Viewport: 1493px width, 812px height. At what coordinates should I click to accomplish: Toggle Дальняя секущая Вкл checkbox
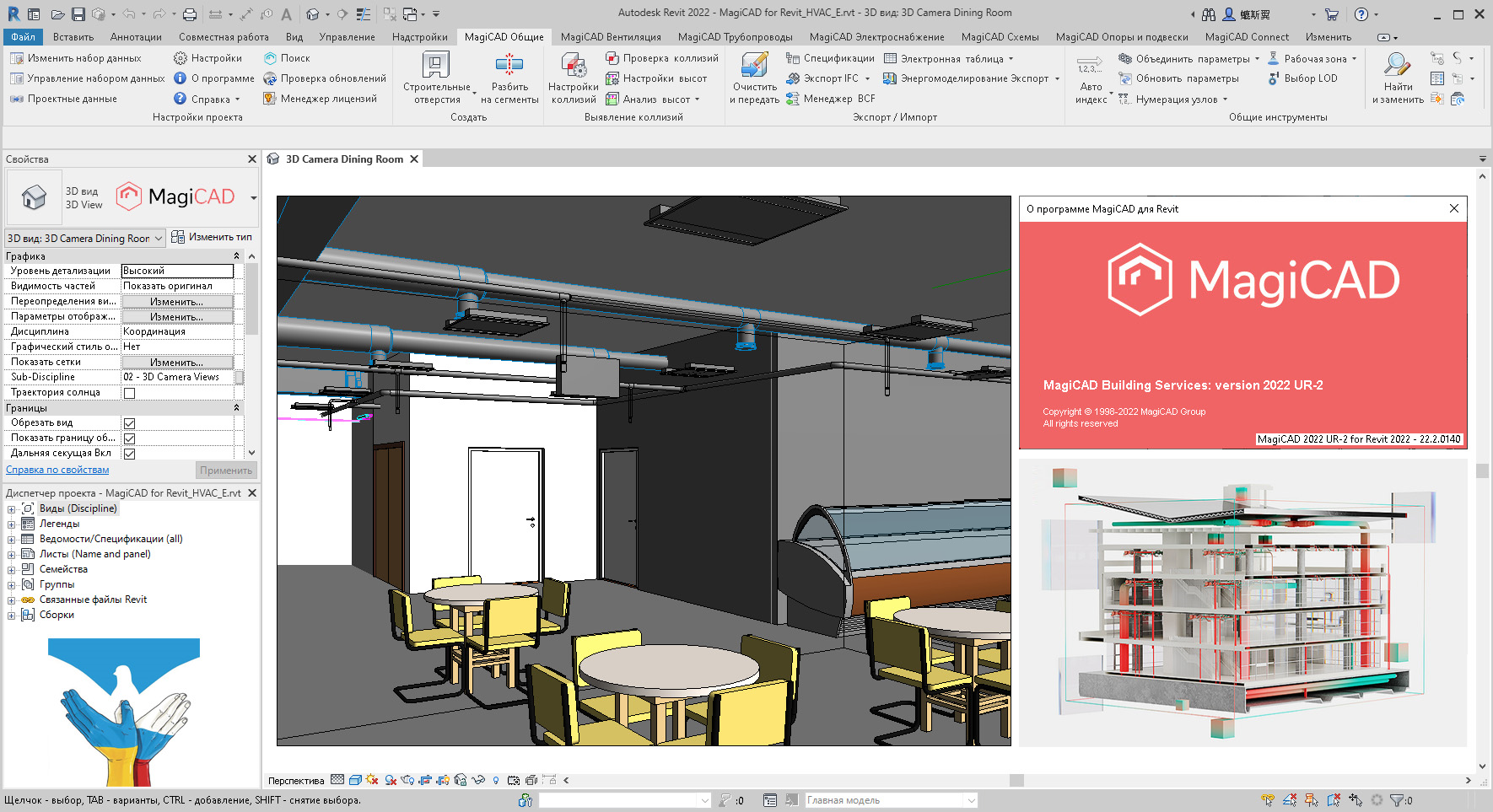pyautogui.click(x=129, y=454)
